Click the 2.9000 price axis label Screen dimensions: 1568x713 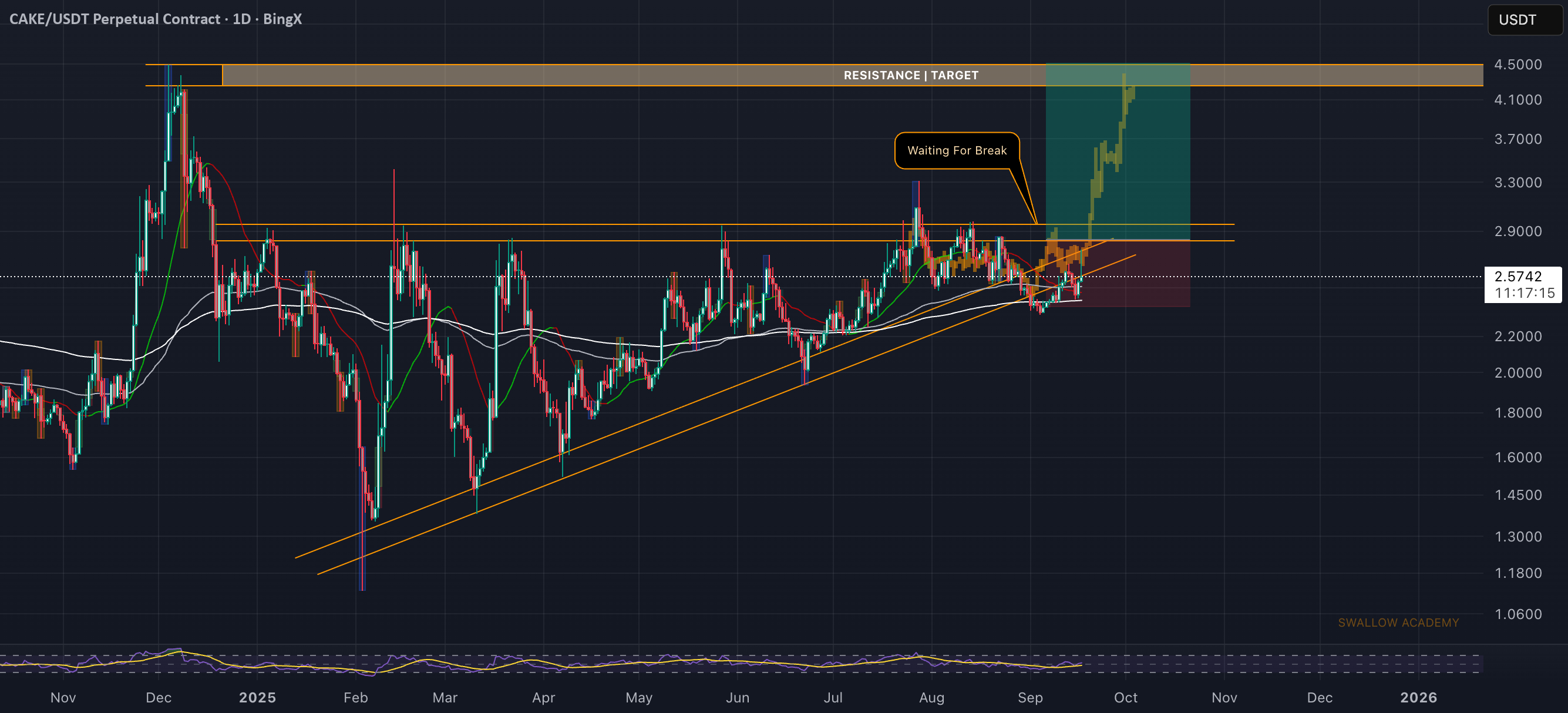1517,231
